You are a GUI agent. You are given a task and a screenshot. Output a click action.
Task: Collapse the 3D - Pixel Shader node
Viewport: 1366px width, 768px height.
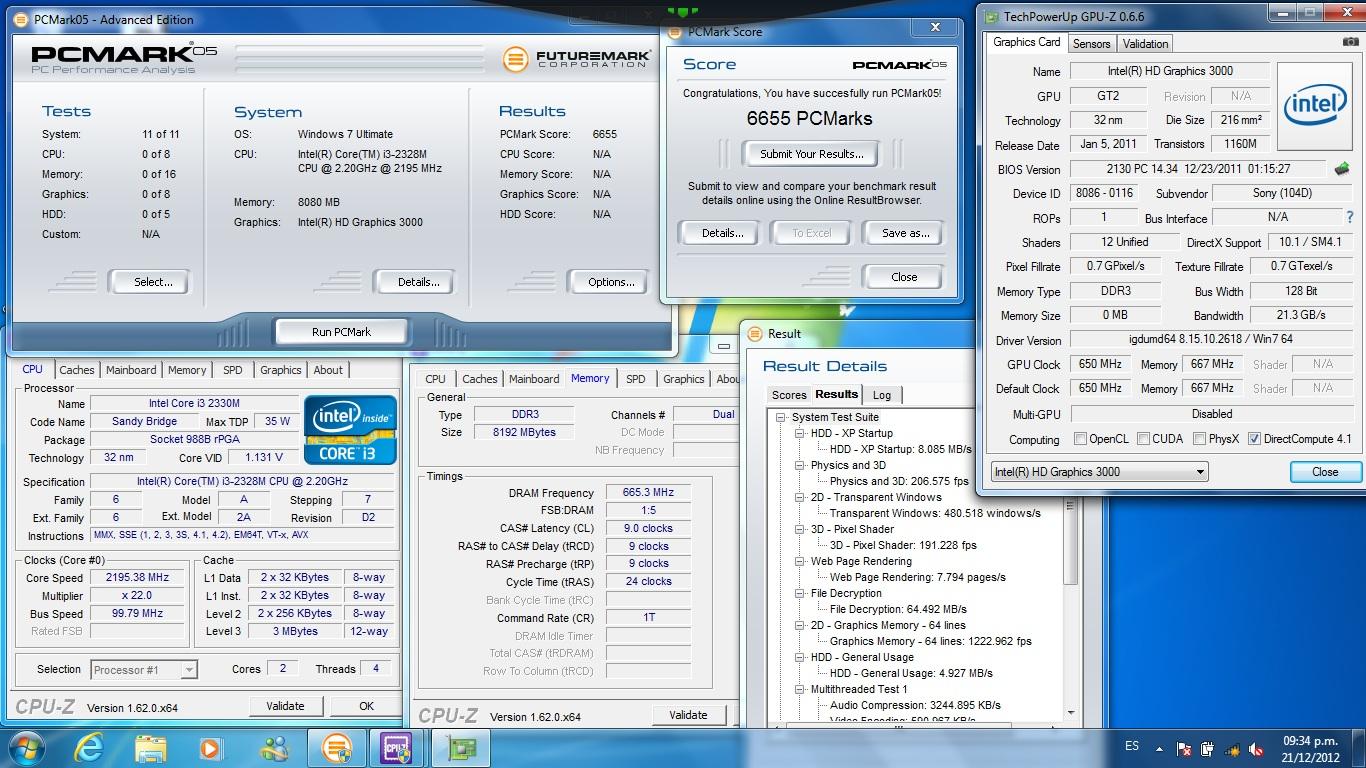800,530
